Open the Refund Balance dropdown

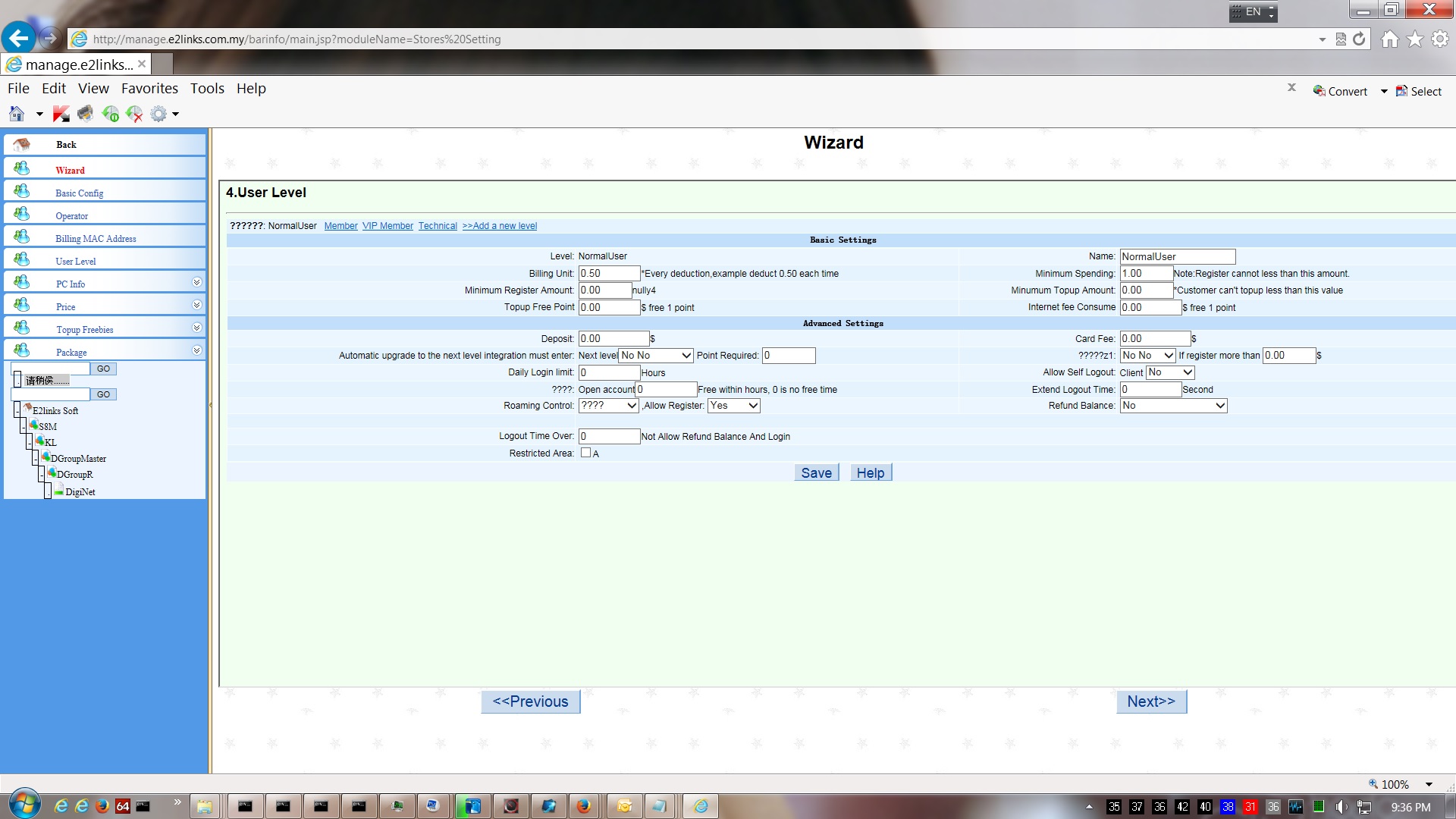1173,406
